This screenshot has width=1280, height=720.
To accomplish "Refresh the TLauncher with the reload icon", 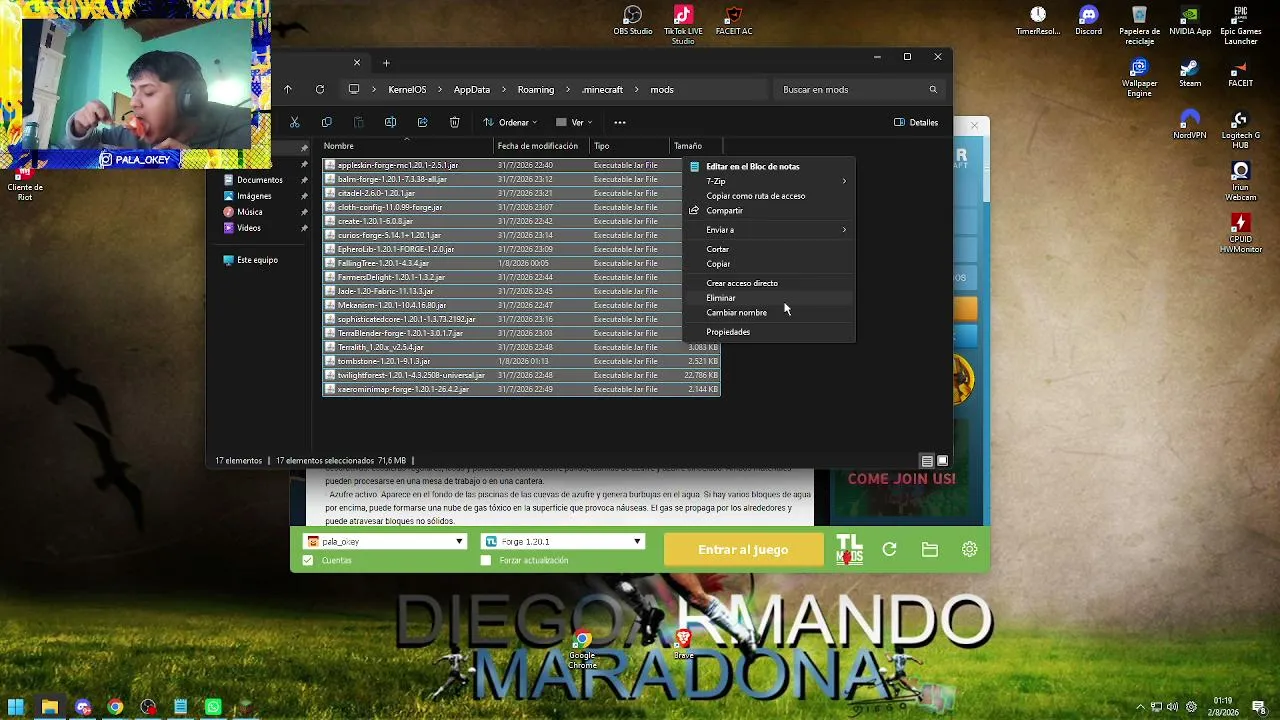I will 889,549.
